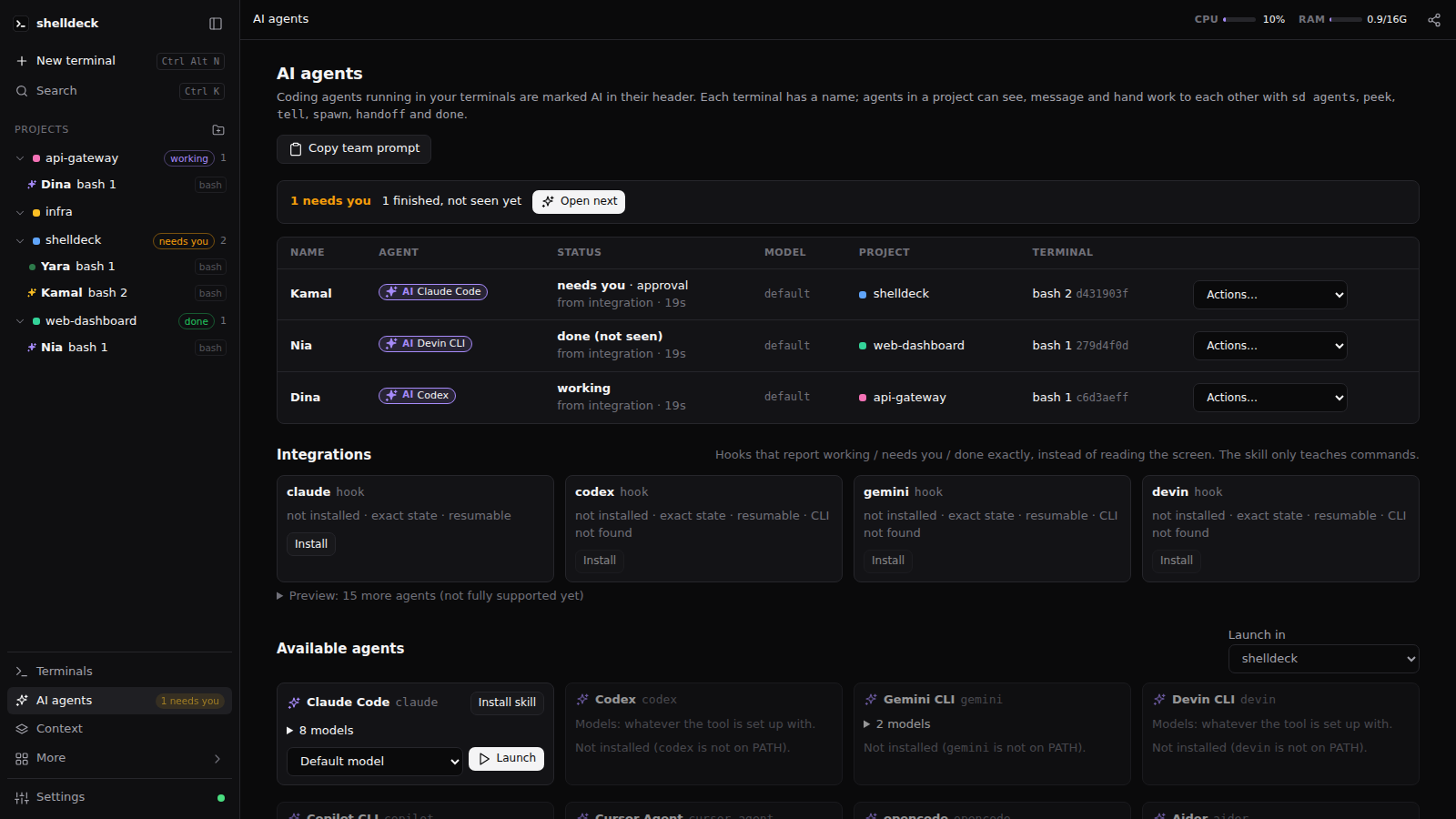Click Copy team prompt button
Screen dimensions: 1456x819
[354, 149]
